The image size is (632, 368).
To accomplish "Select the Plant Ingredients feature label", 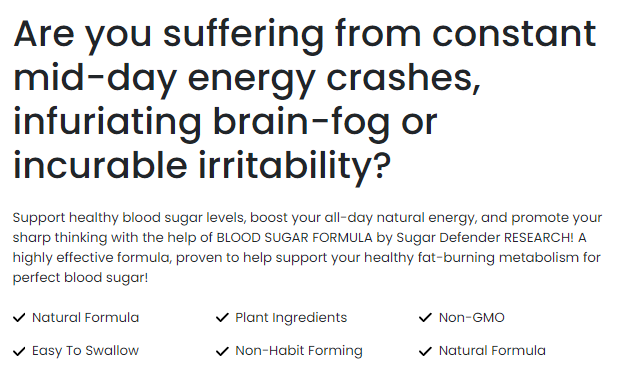I will point(291,318).
